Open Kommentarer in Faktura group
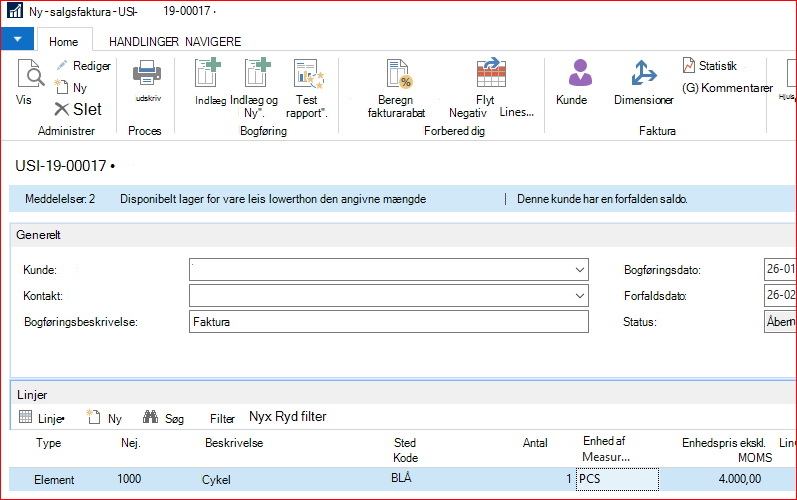Image resolution: width=797 pixels, height=500 pixels. point(727,88)
